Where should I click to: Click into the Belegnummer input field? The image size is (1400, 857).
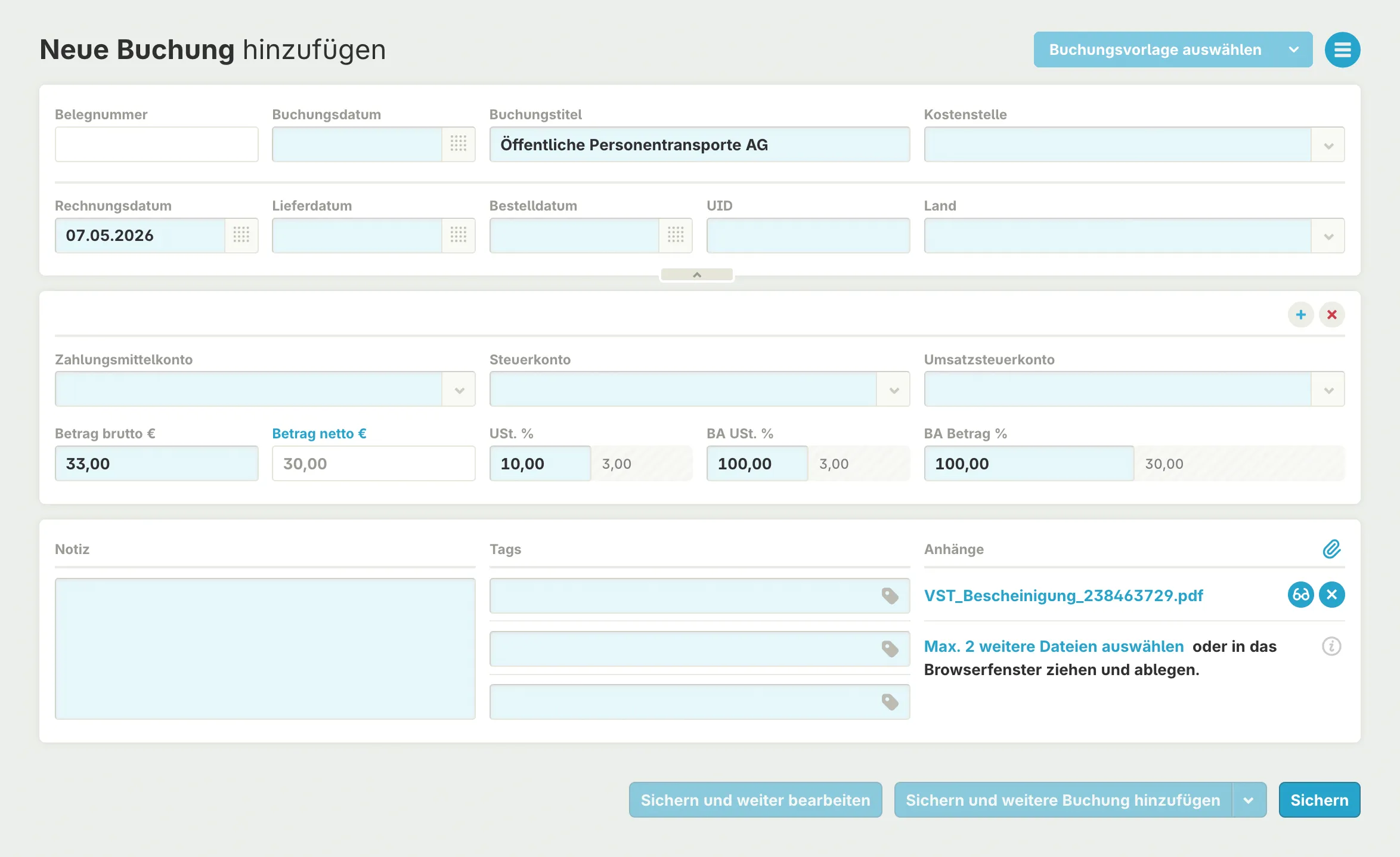156,144
